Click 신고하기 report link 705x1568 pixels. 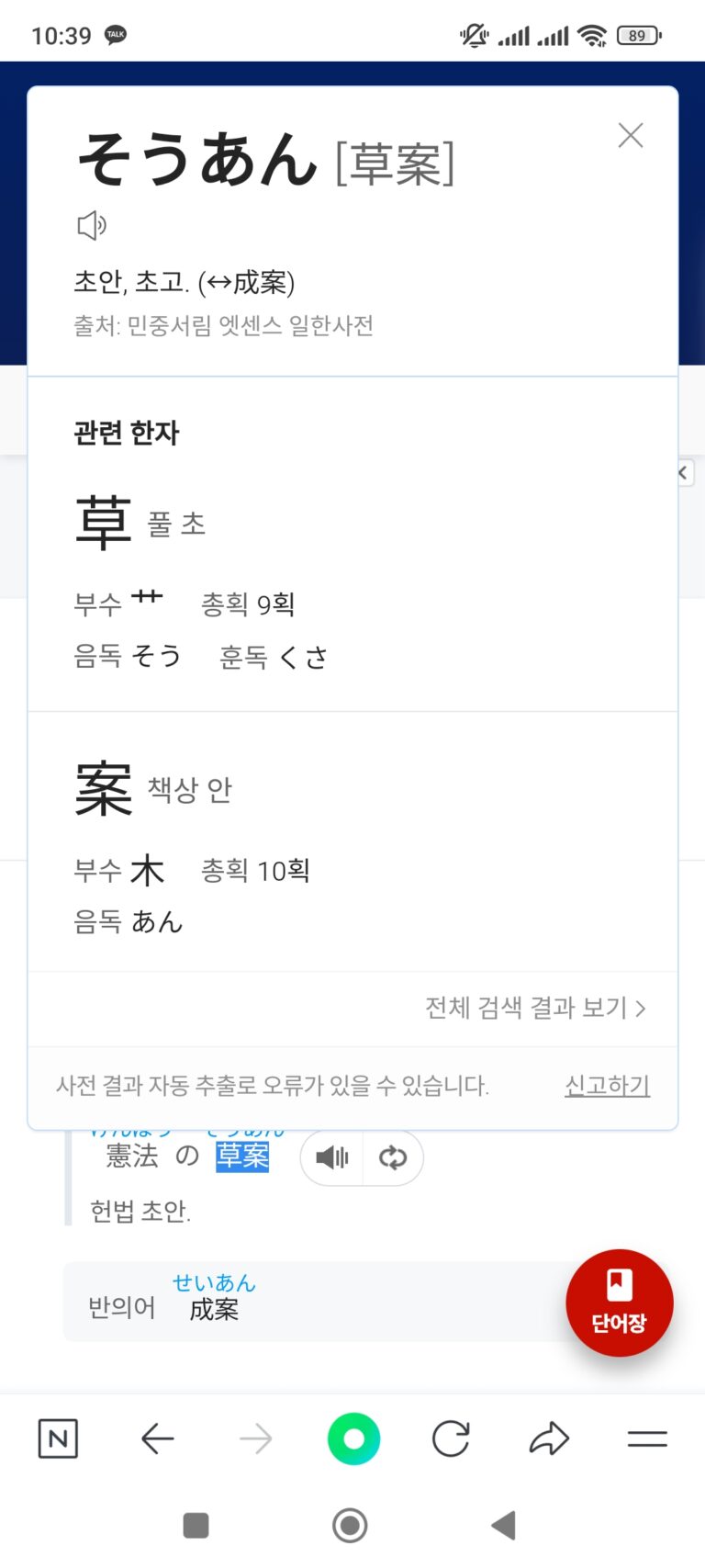pos(607,1086)
